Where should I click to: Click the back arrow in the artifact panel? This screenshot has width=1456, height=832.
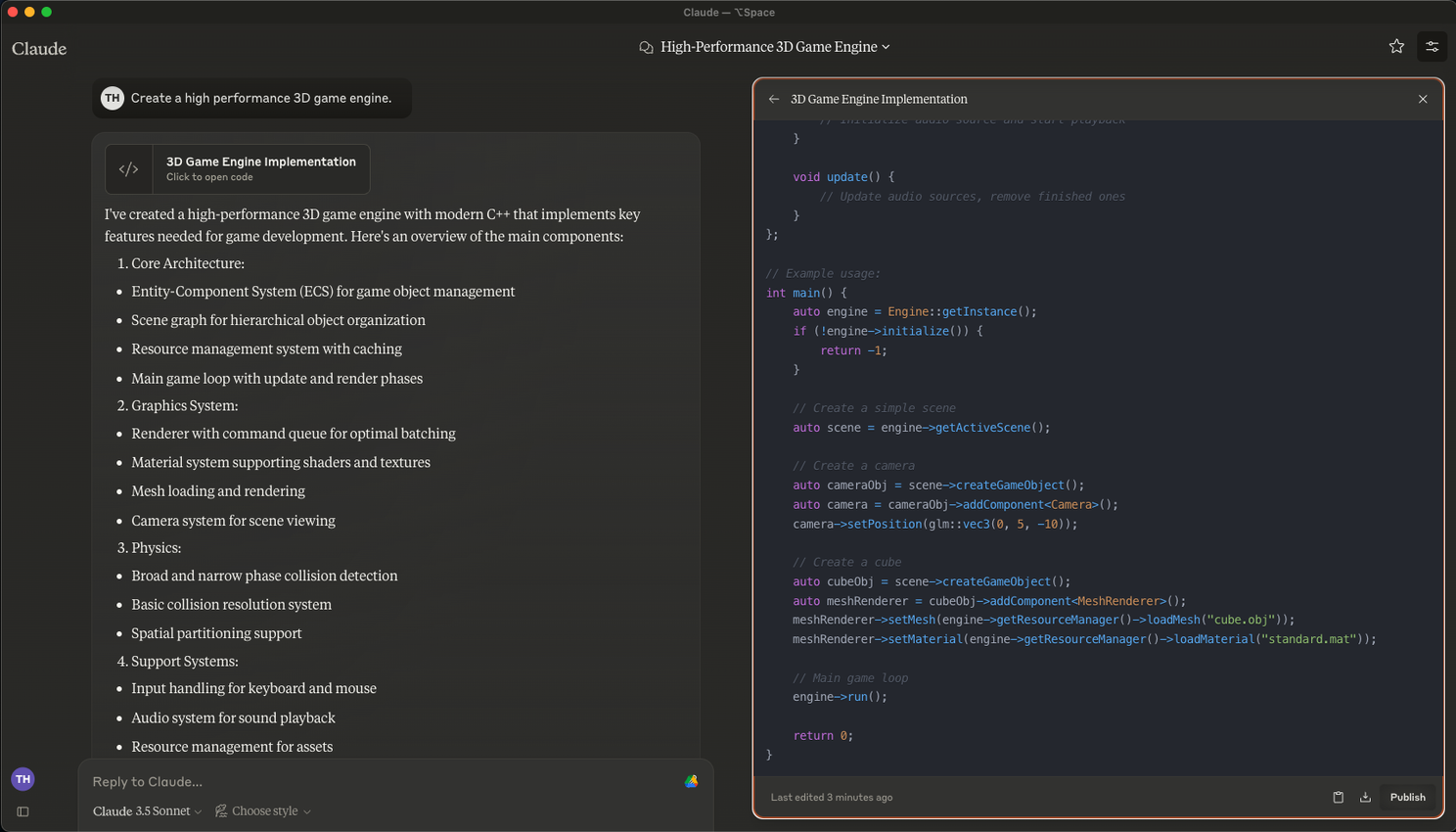pos(774,99)
